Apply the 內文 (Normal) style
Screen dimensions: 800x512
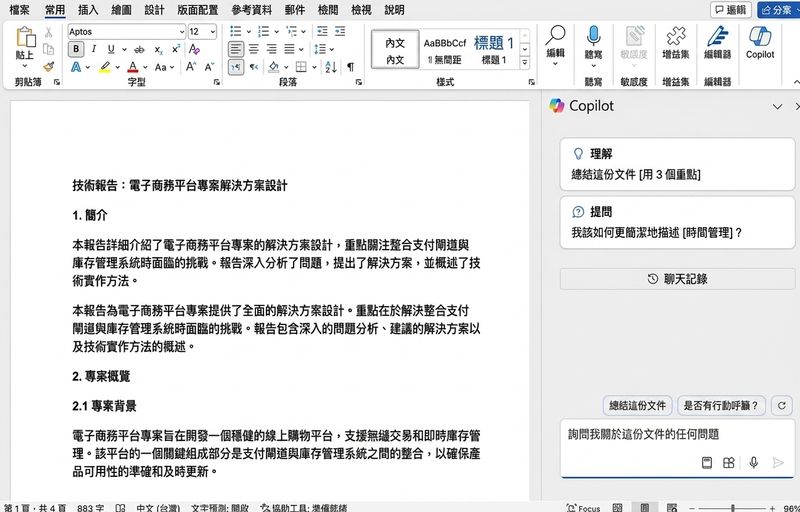(395, 49)
